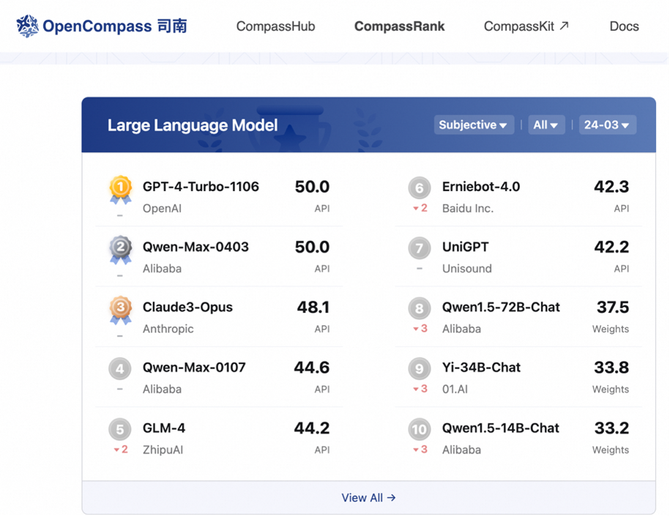This screenshot has height=517, width=670.
Task: Click the Anthropic organization label
Action: [x=168, y=329]
